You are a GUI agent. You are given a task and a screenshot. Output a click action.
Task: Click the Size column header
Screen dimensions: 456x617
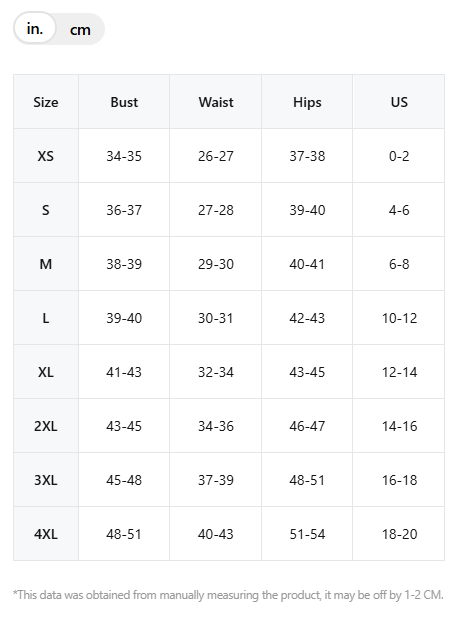46,102
